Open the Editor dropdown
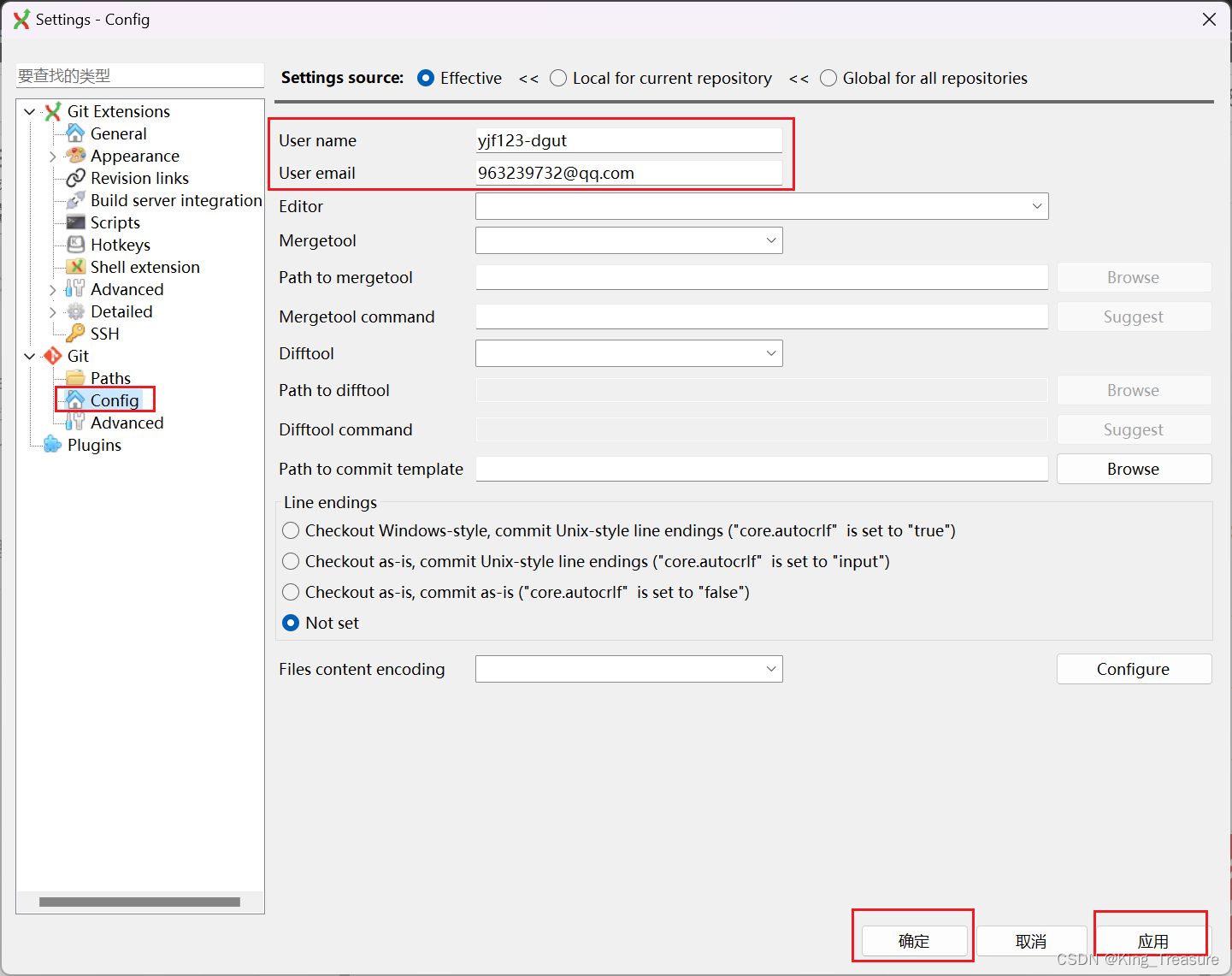 pos(762,206)
